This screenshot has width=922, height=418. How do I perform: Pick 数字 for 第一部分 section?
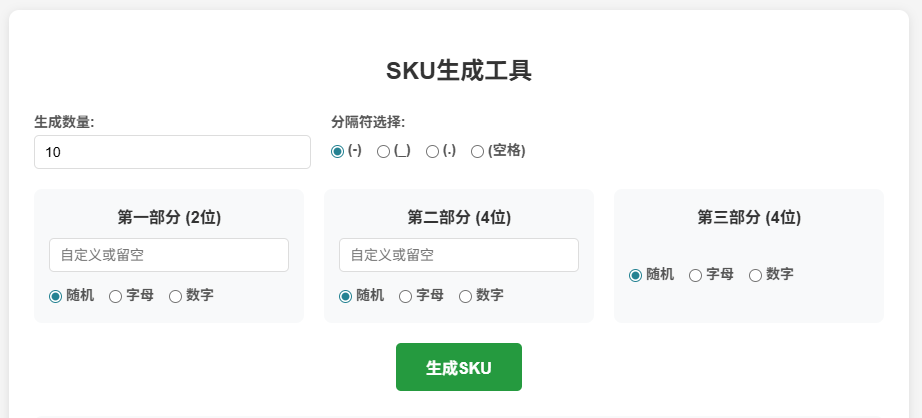pos(176,296)
